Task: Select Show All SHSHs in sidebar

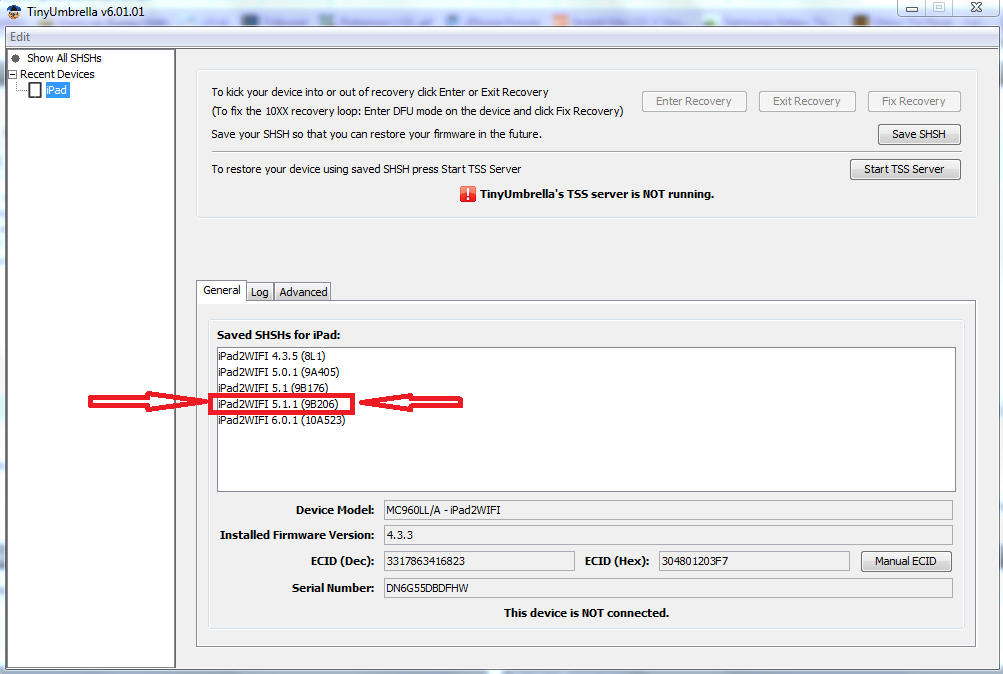Action: (x=64, y=58)
